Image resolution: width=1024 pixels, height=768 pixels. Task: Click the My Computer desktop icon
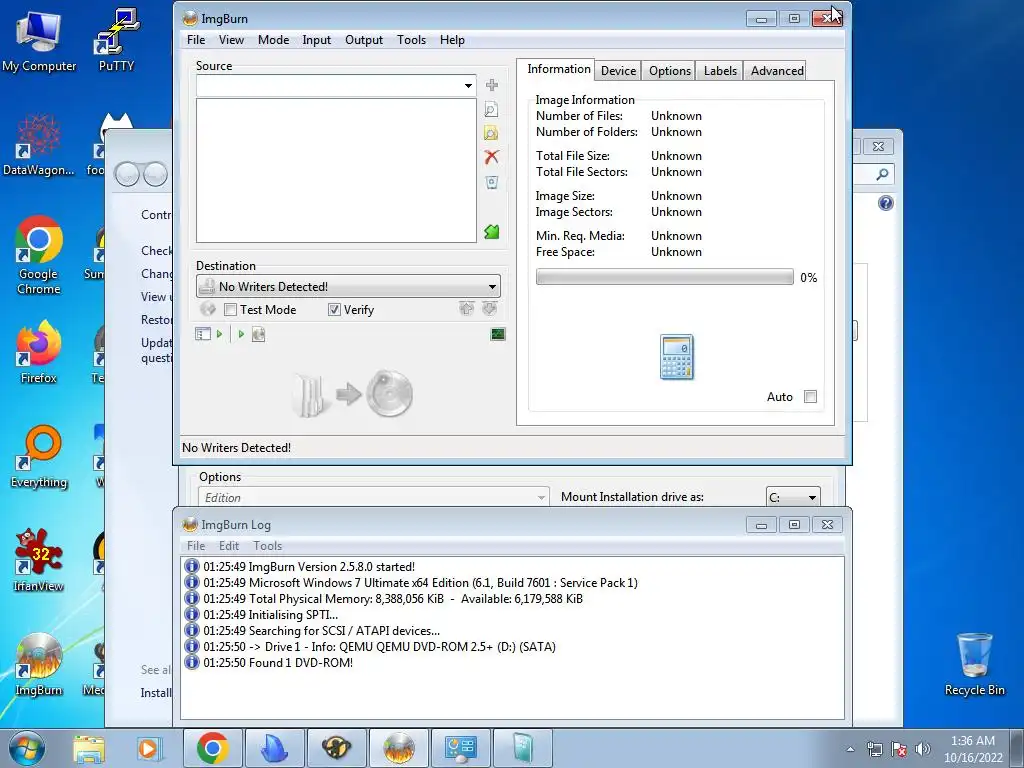point(39,39)
